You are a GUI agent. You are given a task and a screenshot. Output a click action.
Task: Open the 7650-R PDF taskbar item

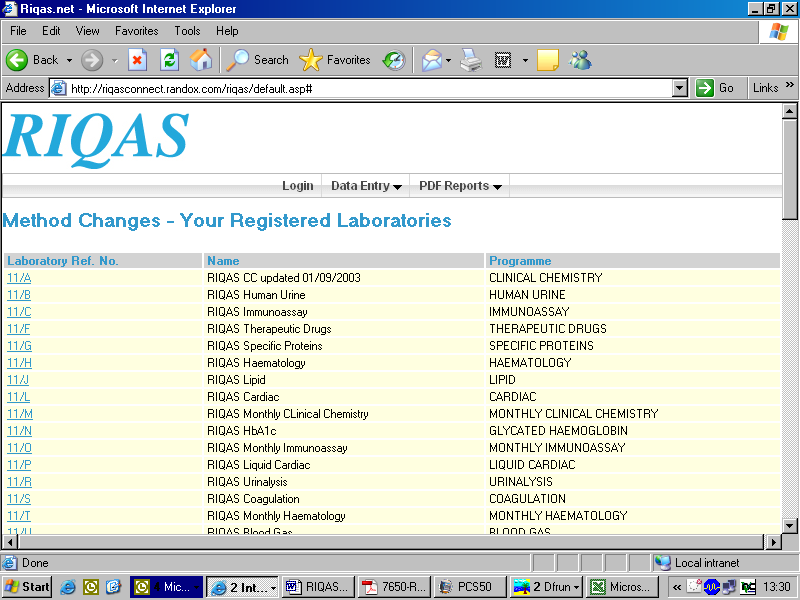click(395, 587)
